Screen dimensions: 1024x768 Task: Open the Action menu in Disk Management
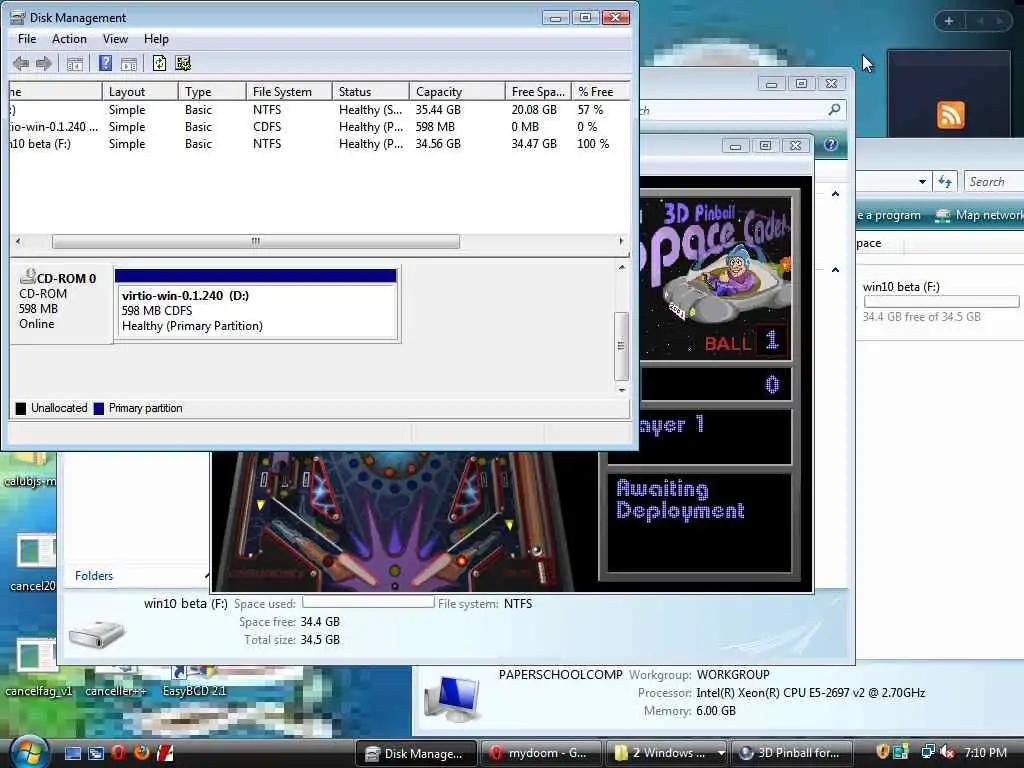[x=69, y=39]
